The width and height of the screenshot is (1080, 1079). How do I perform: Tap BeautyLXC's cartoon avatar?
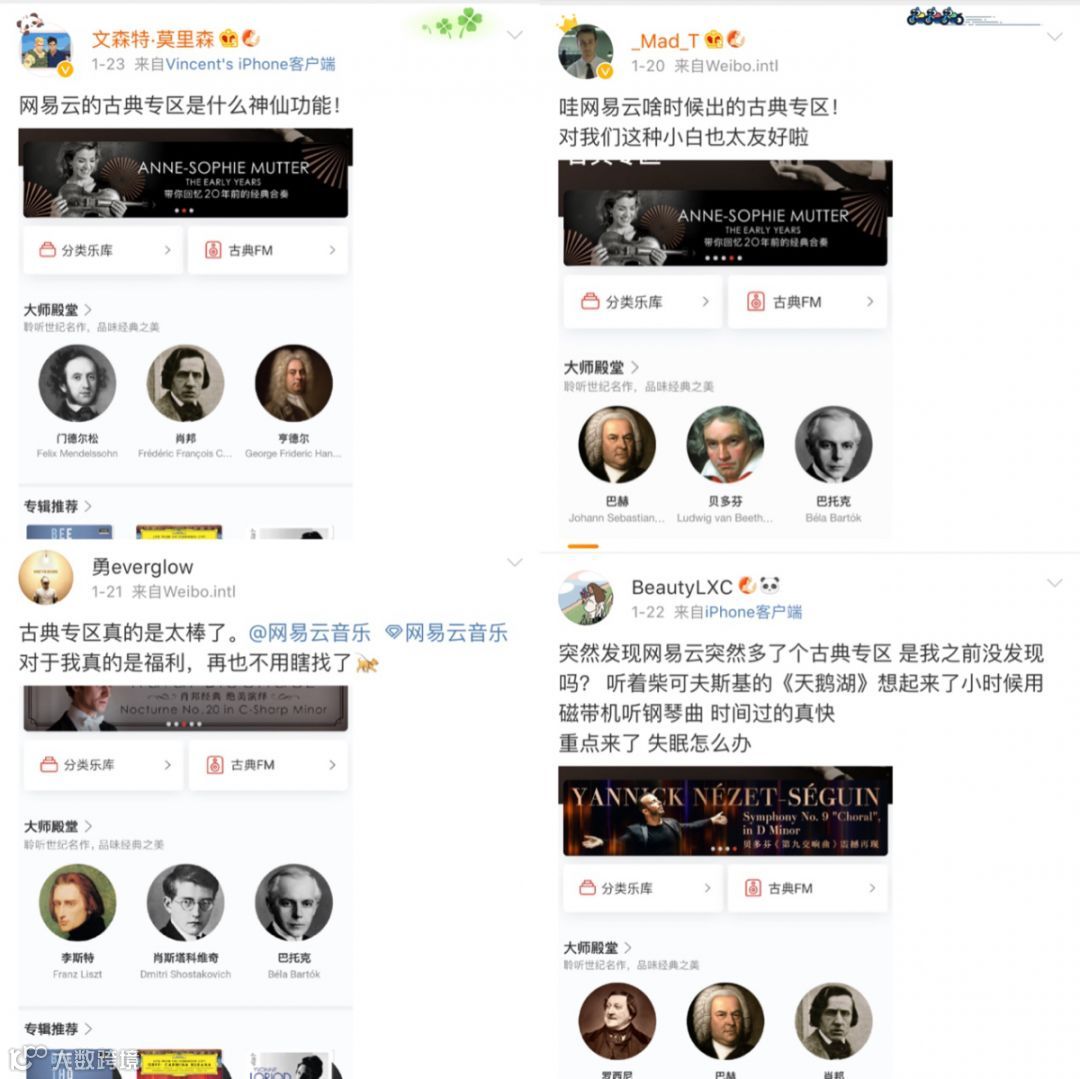(x=585, y=598)
